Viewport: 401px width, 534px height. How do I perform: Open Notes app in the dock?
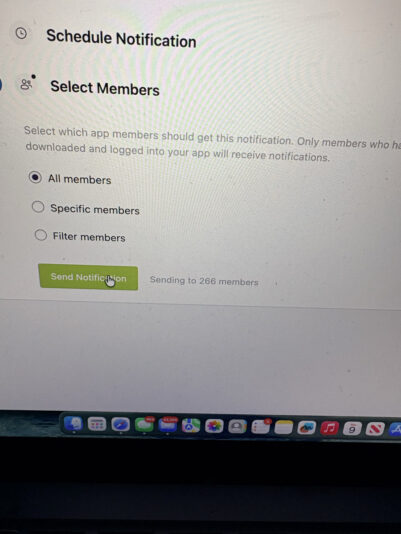click(x=283, y=427)
